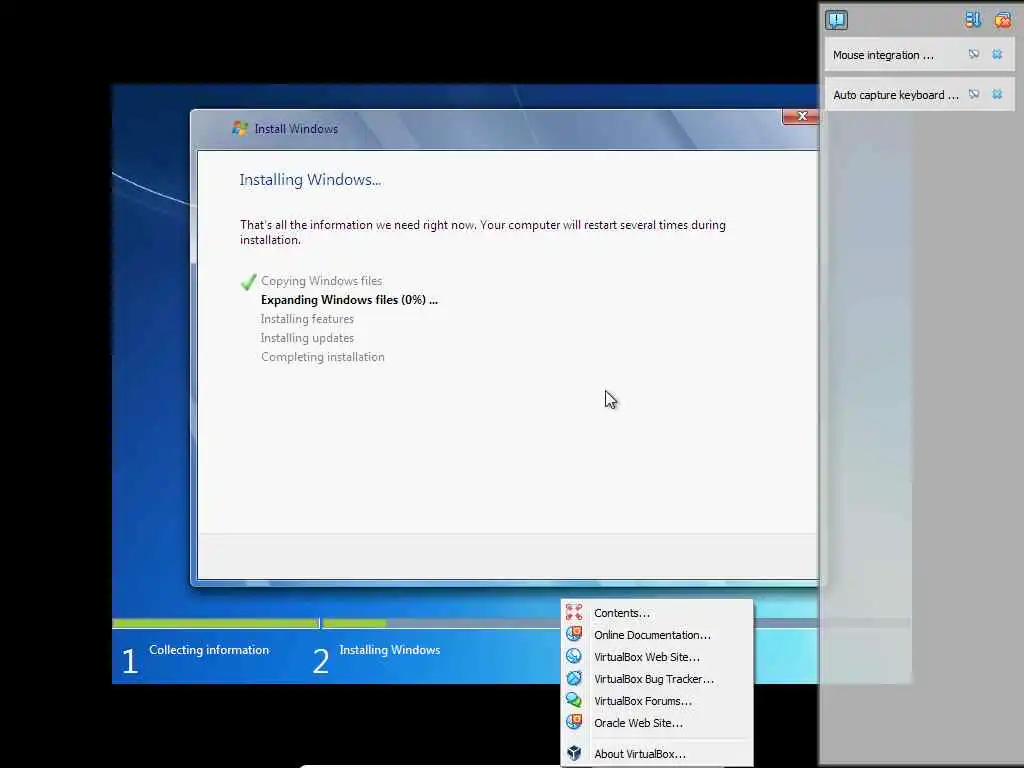The image size is (1024, 768).
Task: Click the icon beside Oracle Web Site
Action: point(574,722)
